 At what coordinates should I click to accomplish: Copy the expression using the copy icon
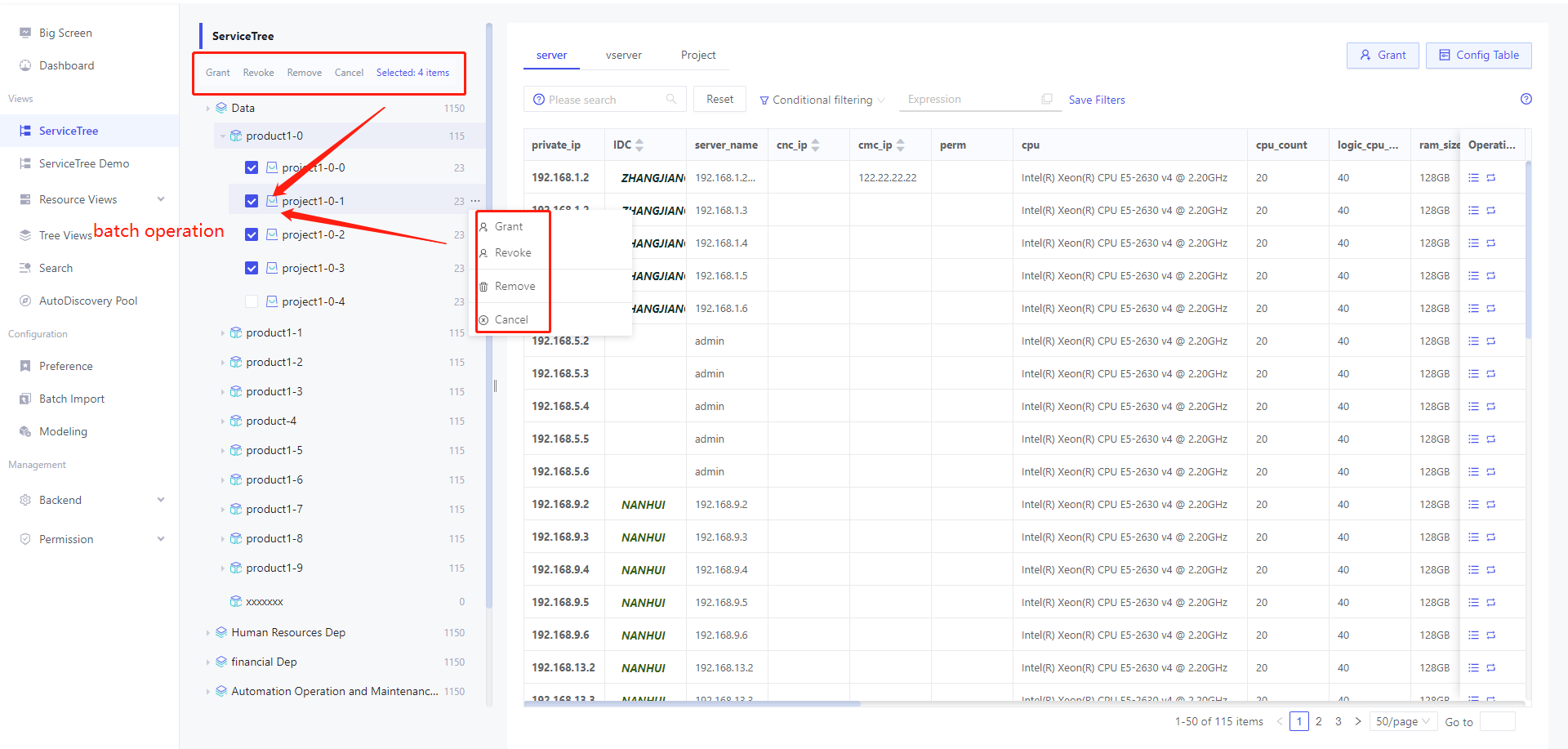click(1047, 99)
